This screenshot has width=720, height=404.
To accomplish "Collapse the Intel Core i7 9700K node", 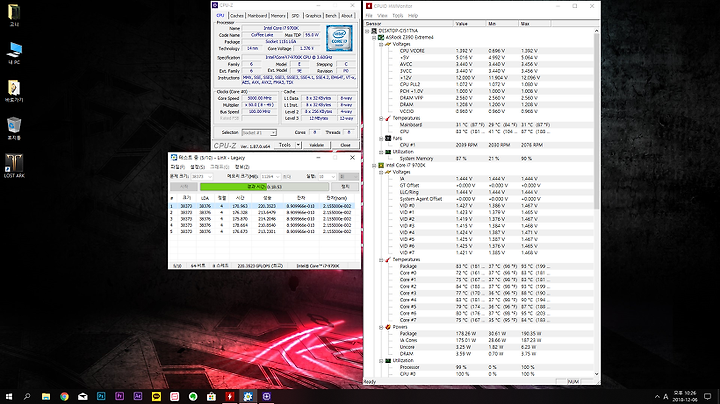I will click(374, 166).
